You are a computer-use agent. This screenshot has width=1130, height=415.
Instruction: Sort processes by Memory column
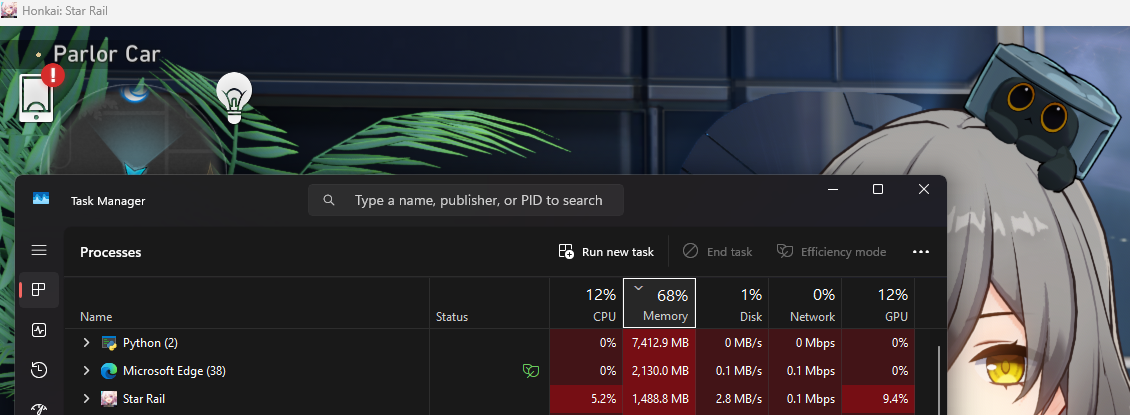(659, 303)
